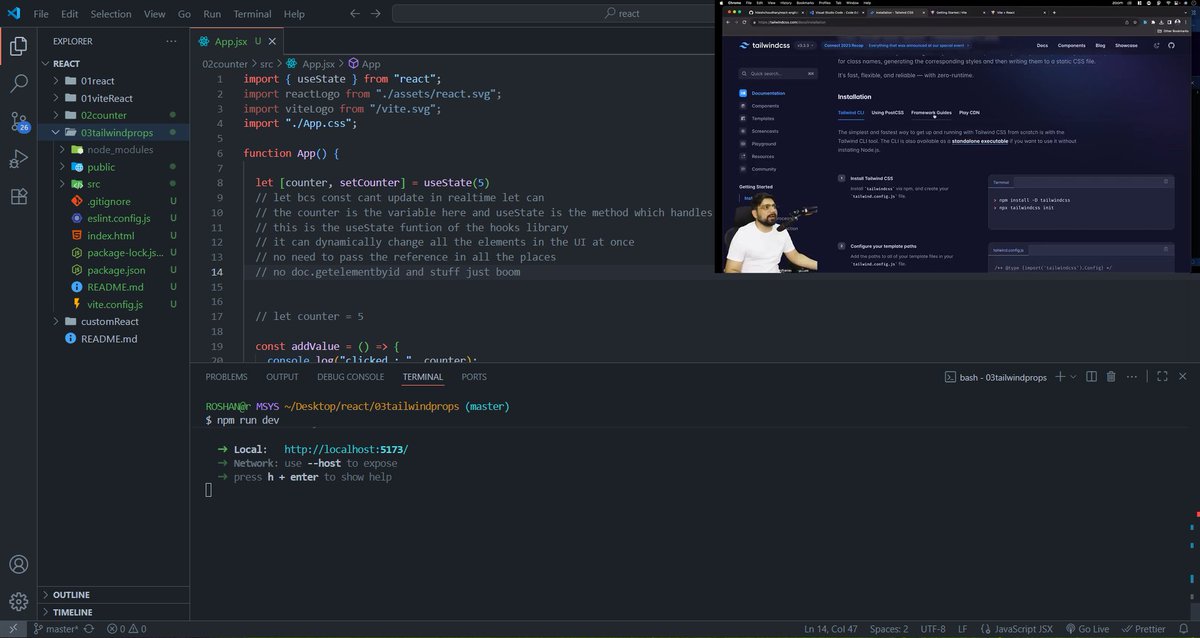Image resolution: width=1200 pixels, height=638 pixels.
Task: Switch to the OUTPUT panel tab
Action: 282,377
